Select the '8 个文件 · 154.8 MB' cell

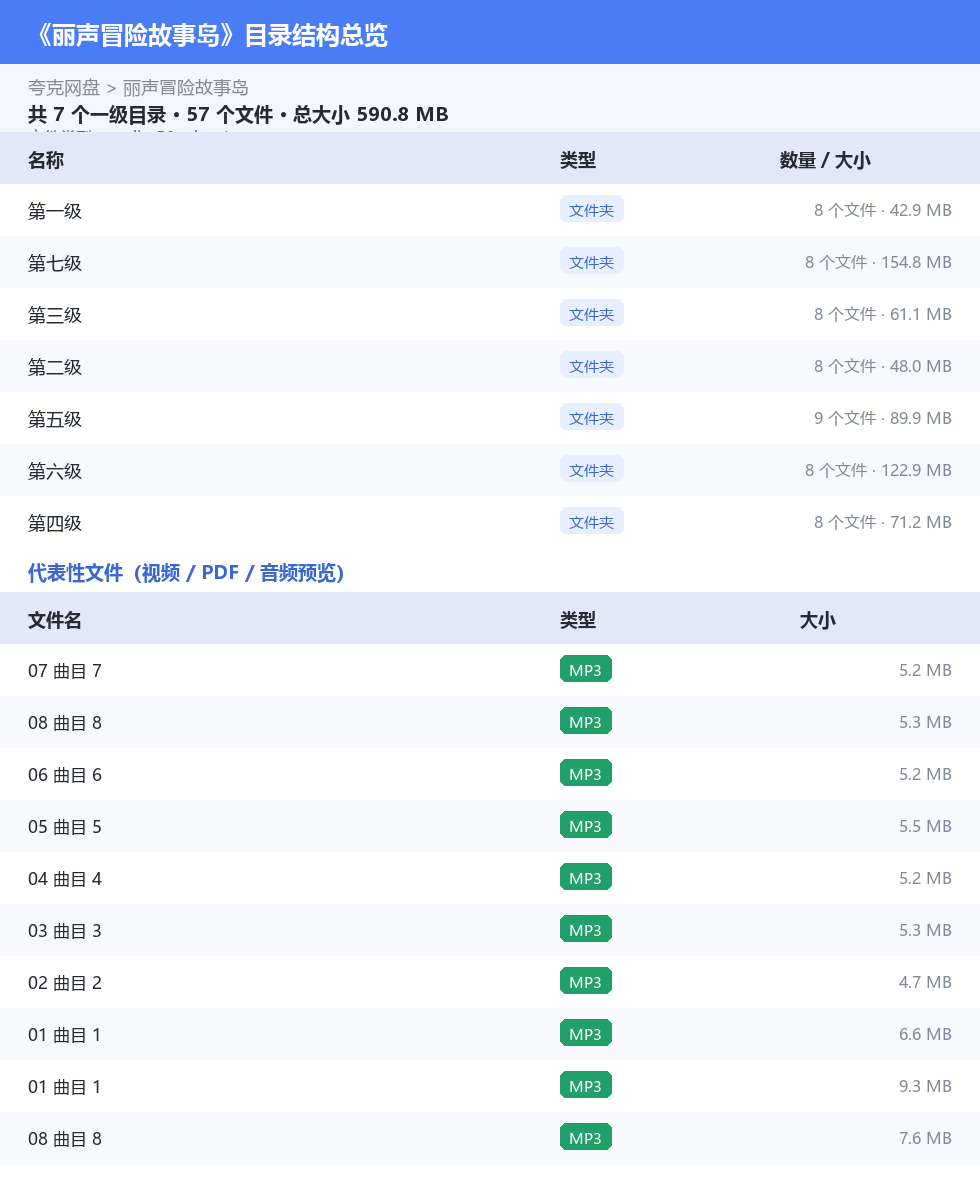coord(878,262)
